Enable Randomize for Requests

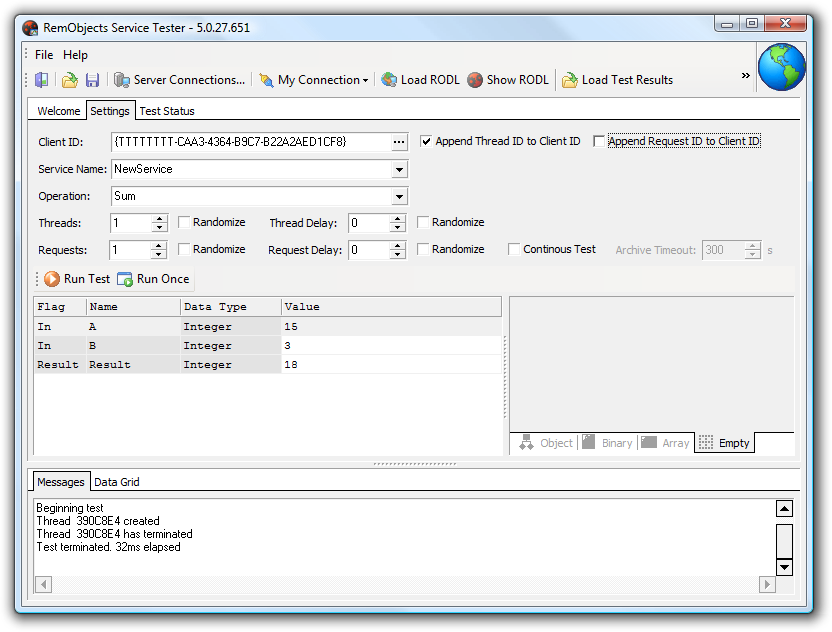click(184, 249)
